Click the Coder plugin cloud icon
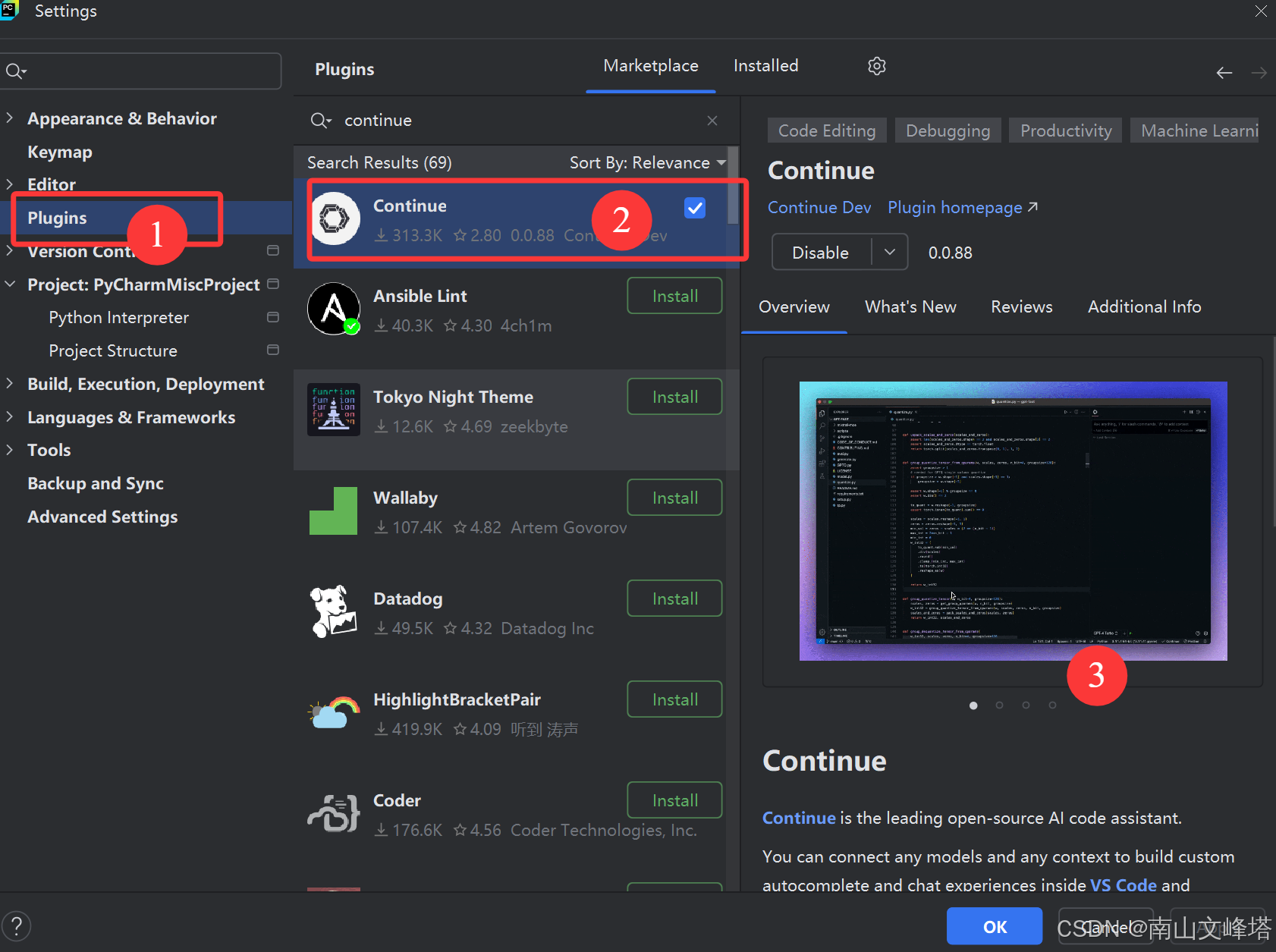Viewport: 1276px width, 952px height. [x=334, y=813]
